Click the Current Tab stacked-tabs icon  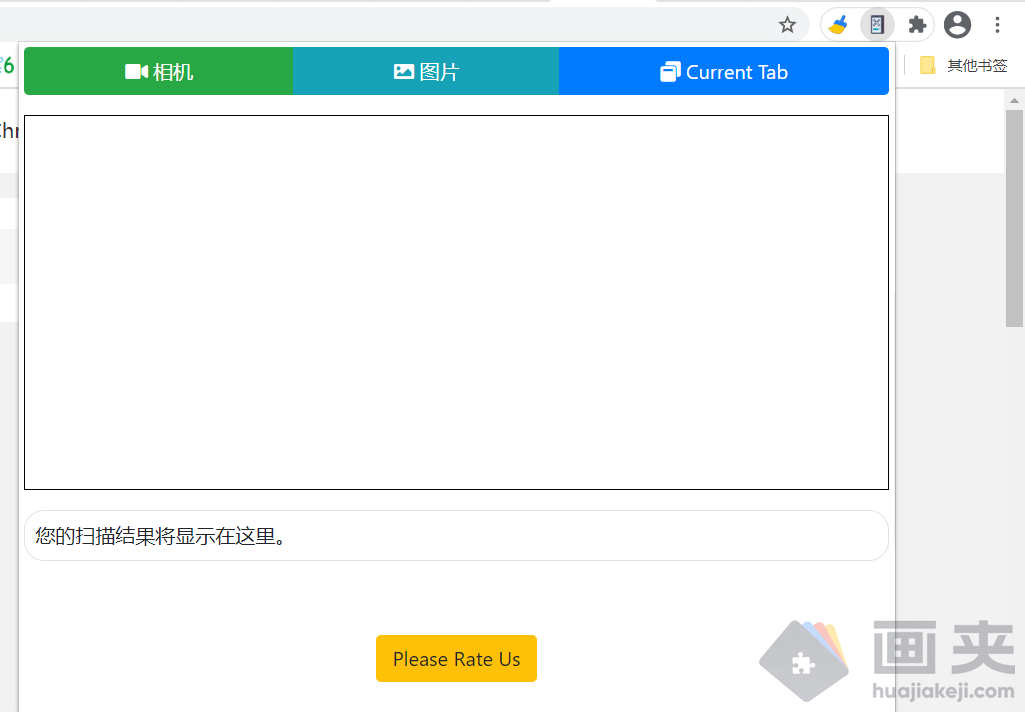point(670,71)
